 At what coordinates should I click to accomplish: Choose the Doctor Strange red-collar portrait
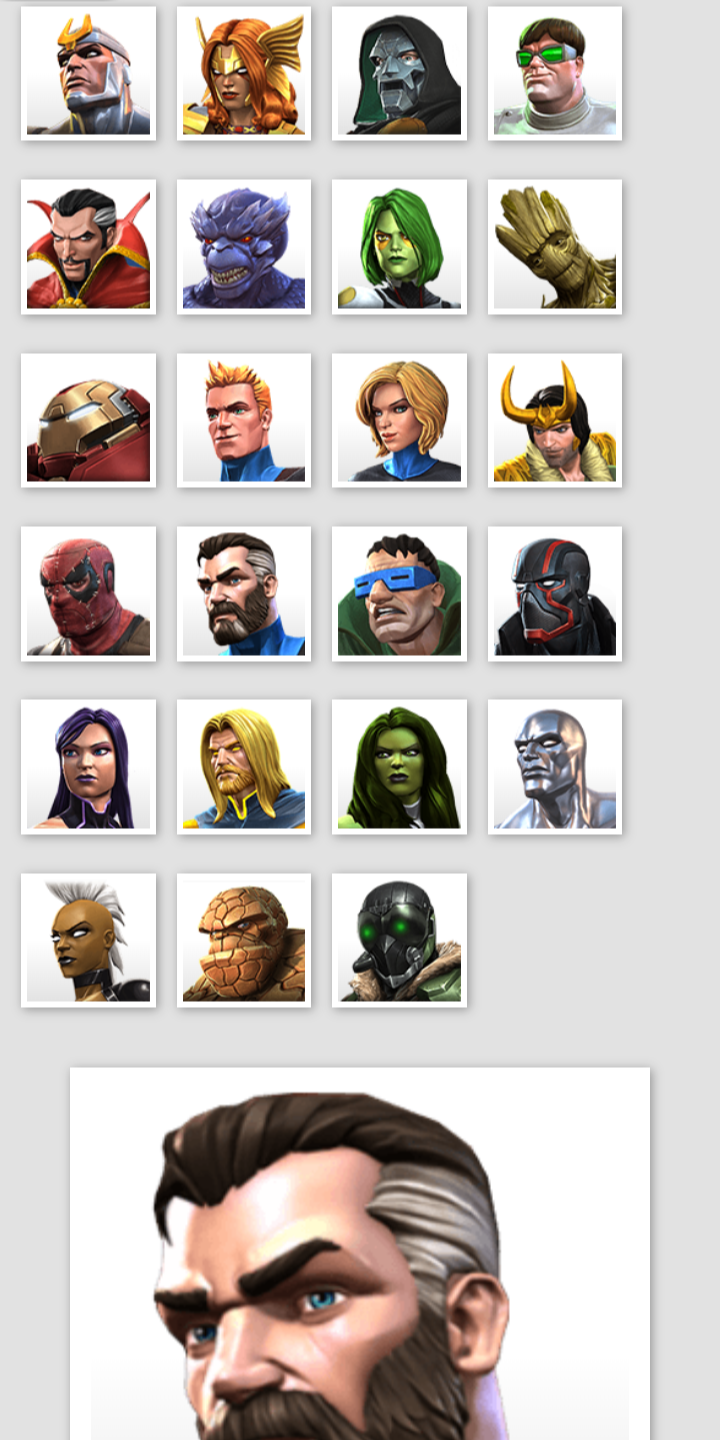pos(88,247)
